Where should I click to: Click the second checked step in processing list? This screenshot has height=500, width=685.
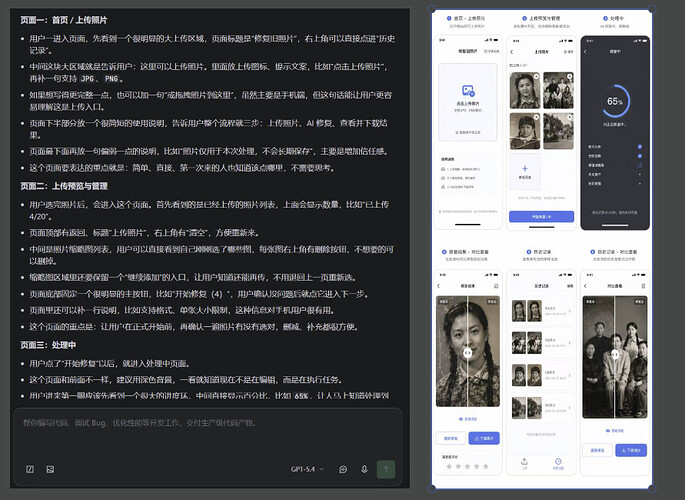[x=640, y=156]
